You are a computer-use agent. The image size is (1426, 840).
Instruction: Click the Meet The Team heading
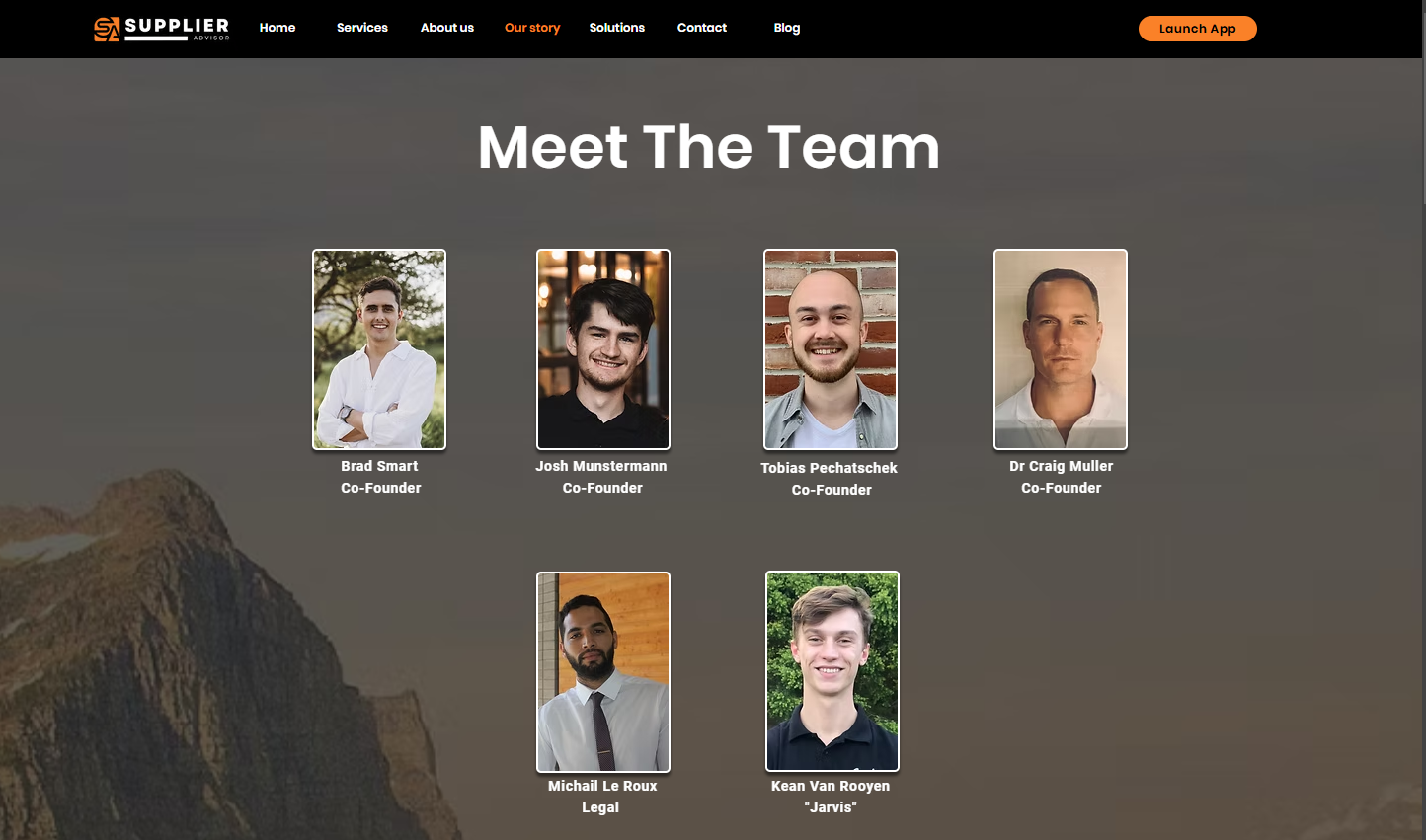pos(709,148)
